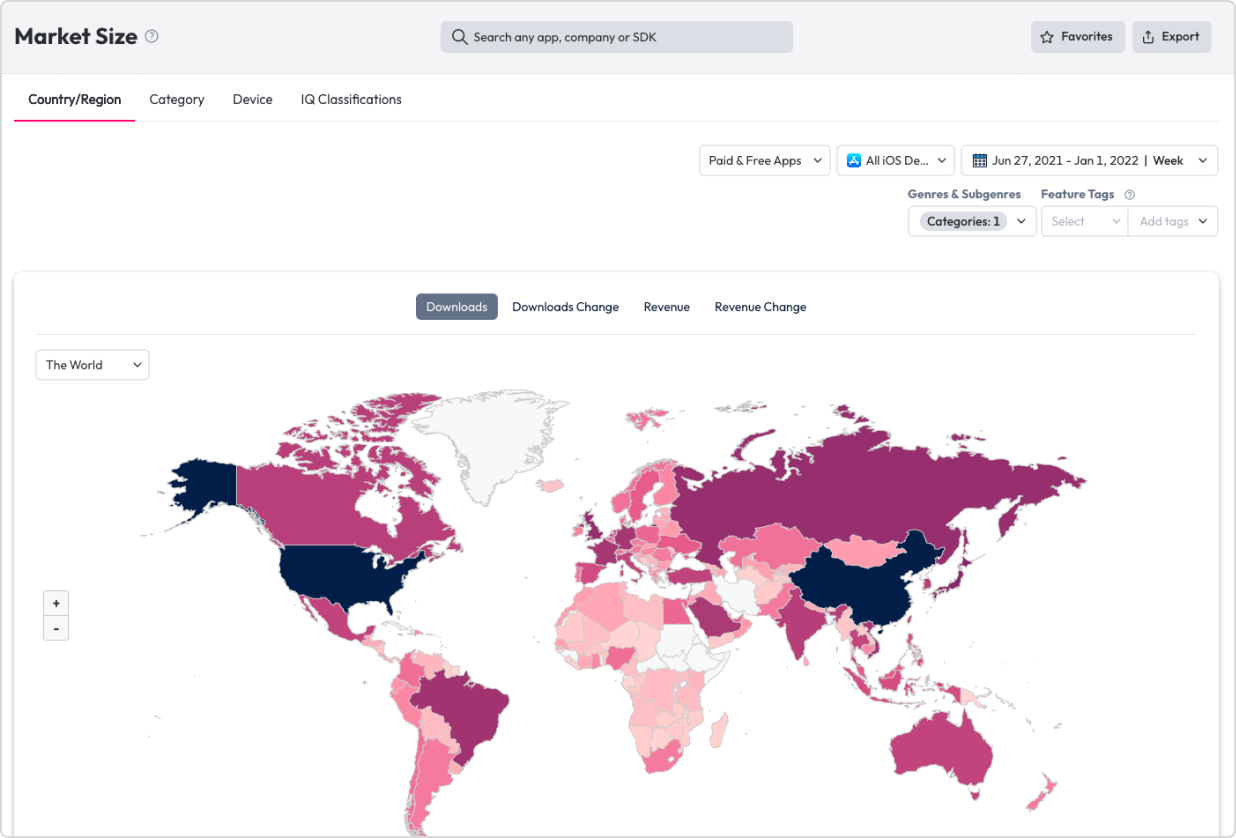
Task: Click the Downloads button above the map
Action: [x=456, y=307]
